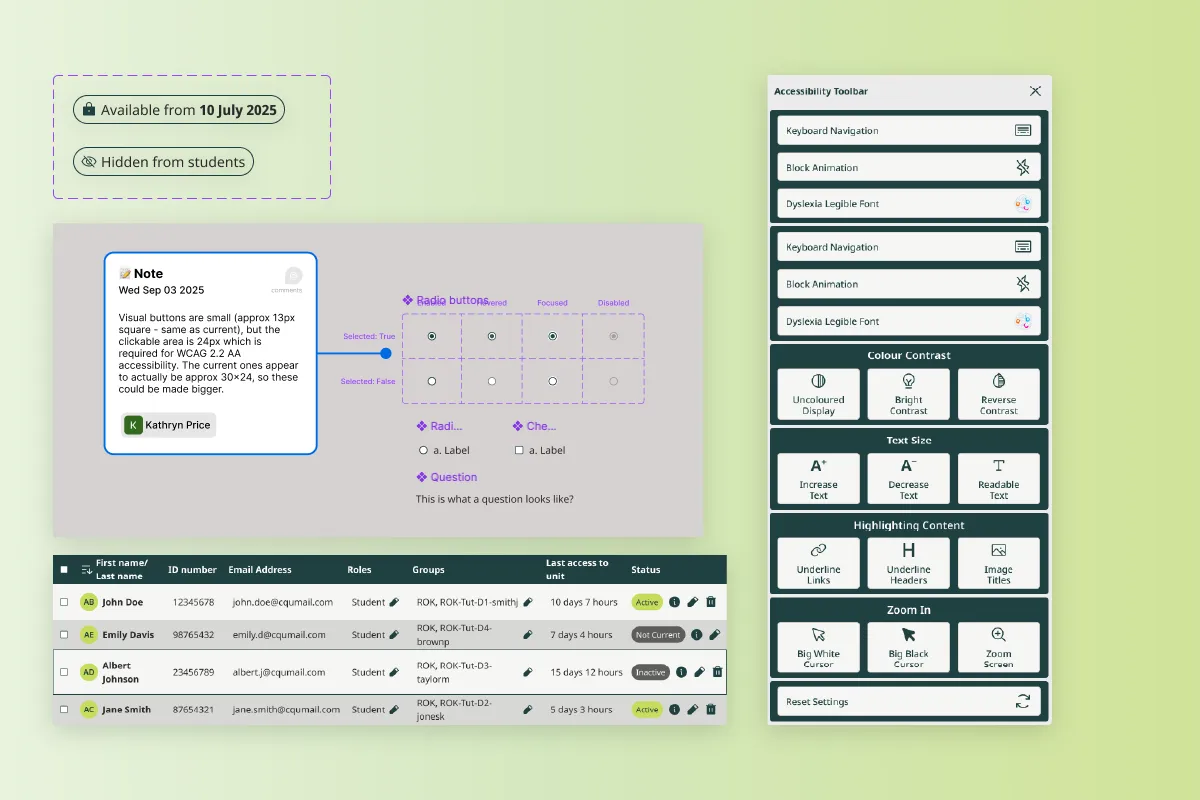
Task: Enable Image Titles option
Action: tap(998, 563)
